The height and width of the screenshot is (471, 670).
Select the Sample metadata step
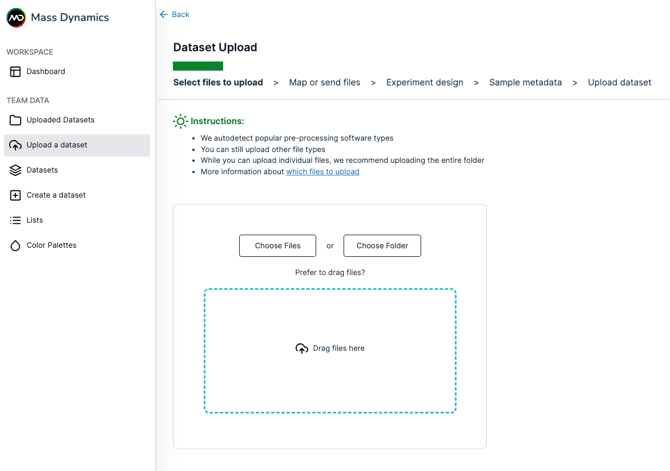pos(525,83)
